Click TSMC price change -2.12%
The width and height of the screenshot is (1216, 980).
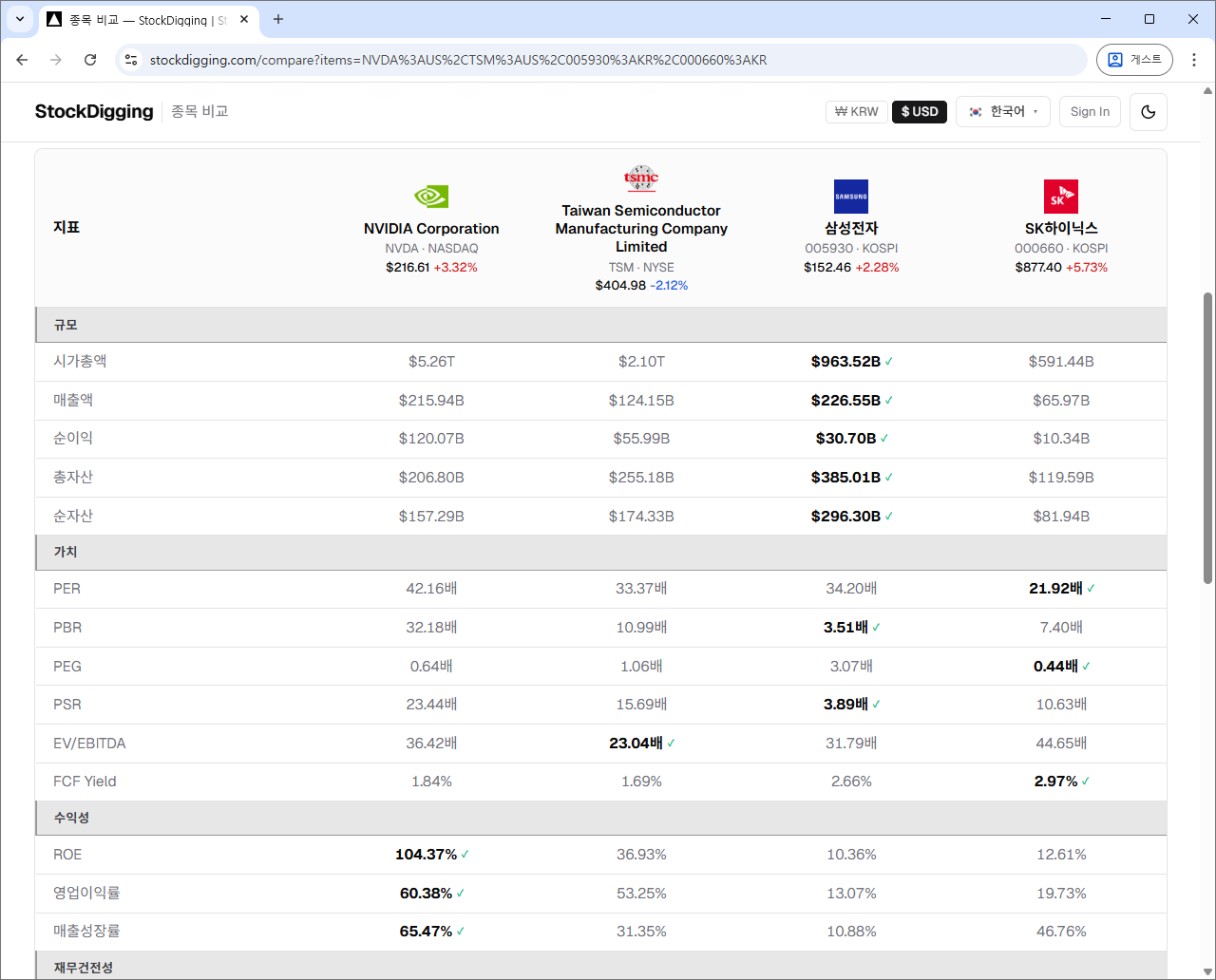pos(669,286)
